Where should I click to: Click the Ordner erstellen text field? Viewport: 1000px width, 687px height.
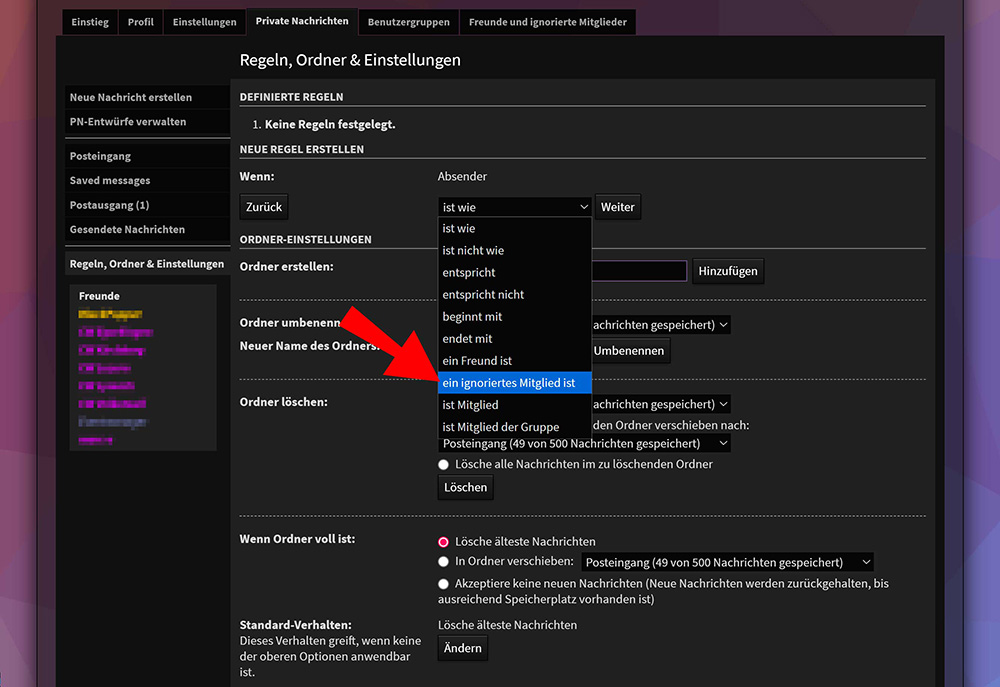click(639, 271)
